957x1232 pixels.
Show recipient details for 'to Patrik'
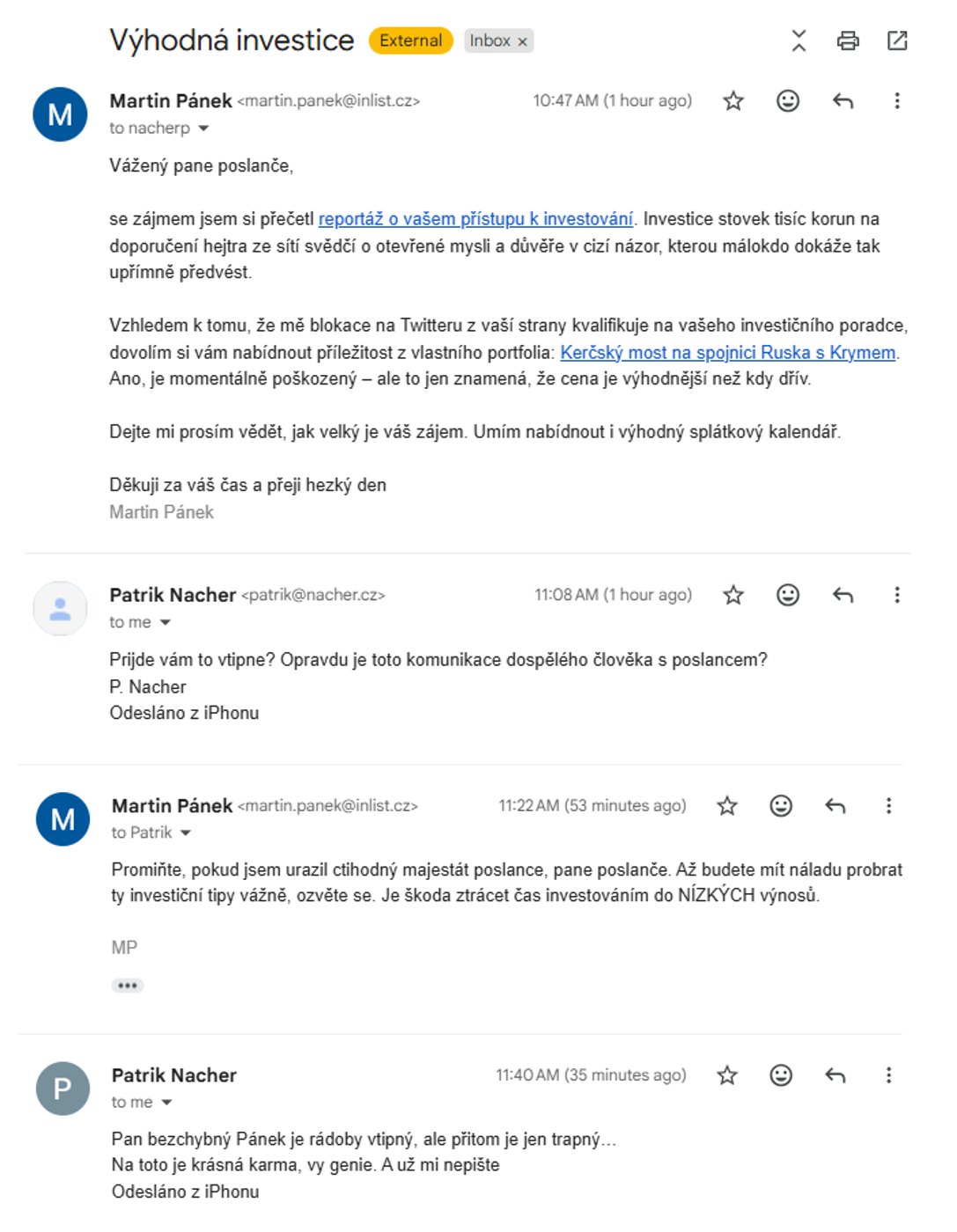186,833
